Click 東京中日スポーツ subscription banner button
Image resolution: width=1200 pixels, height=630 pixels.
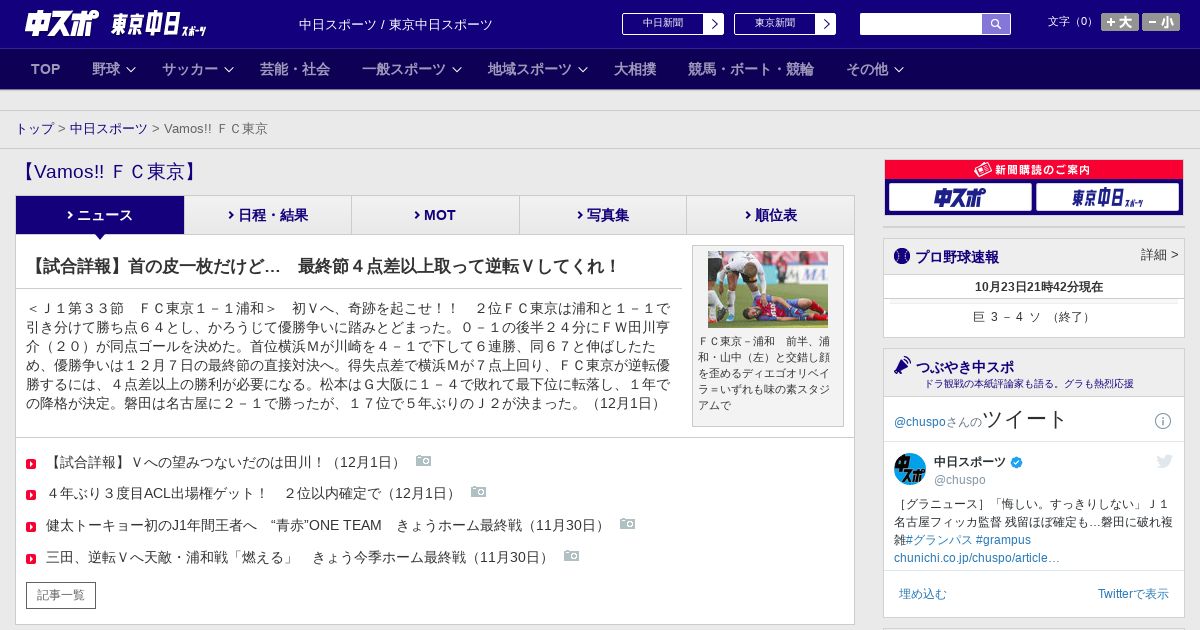pos(1108,197)
